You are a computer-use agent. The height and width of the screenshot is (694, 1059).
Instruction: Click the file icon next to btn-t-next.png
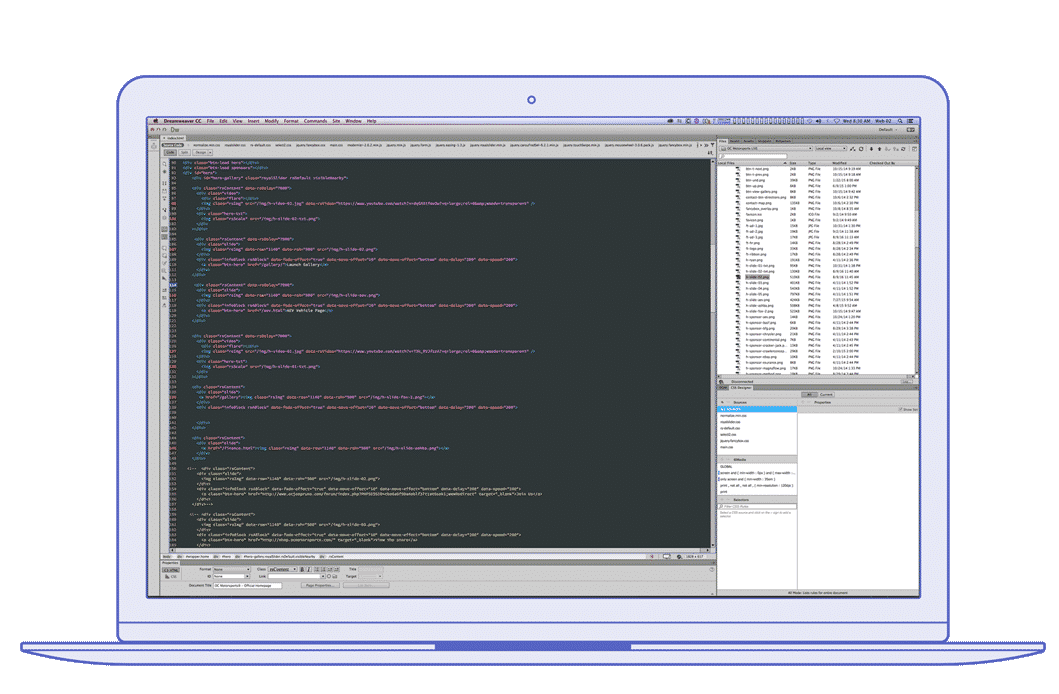click(738, 169)
